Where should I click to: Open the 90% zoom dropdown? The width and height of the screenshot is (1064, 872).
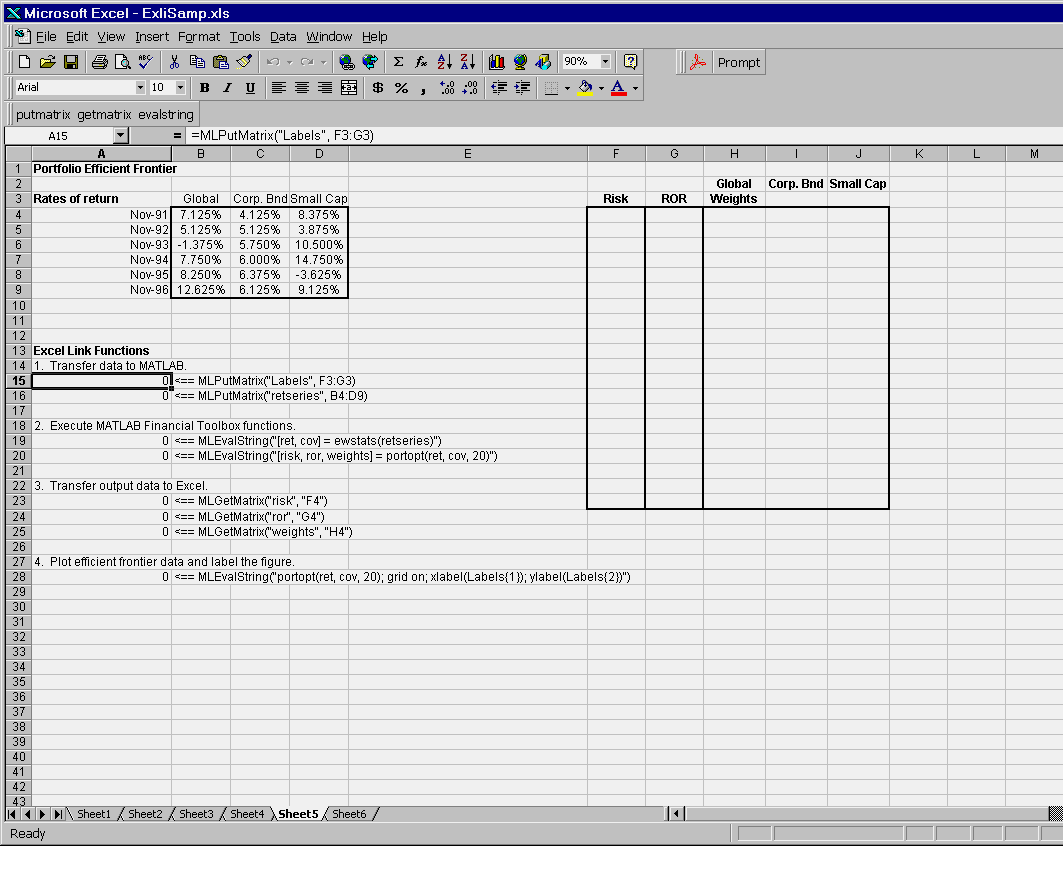[x=605, y=62]
